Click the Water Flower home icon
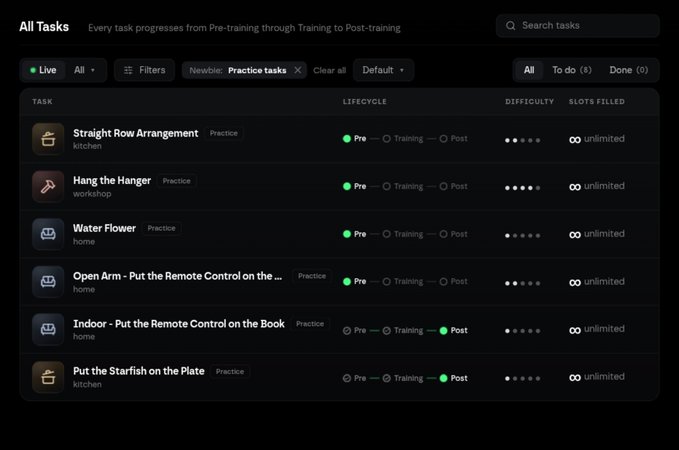Image resolution: width=679 pixels, height=450 pixels. click(48, 234)
